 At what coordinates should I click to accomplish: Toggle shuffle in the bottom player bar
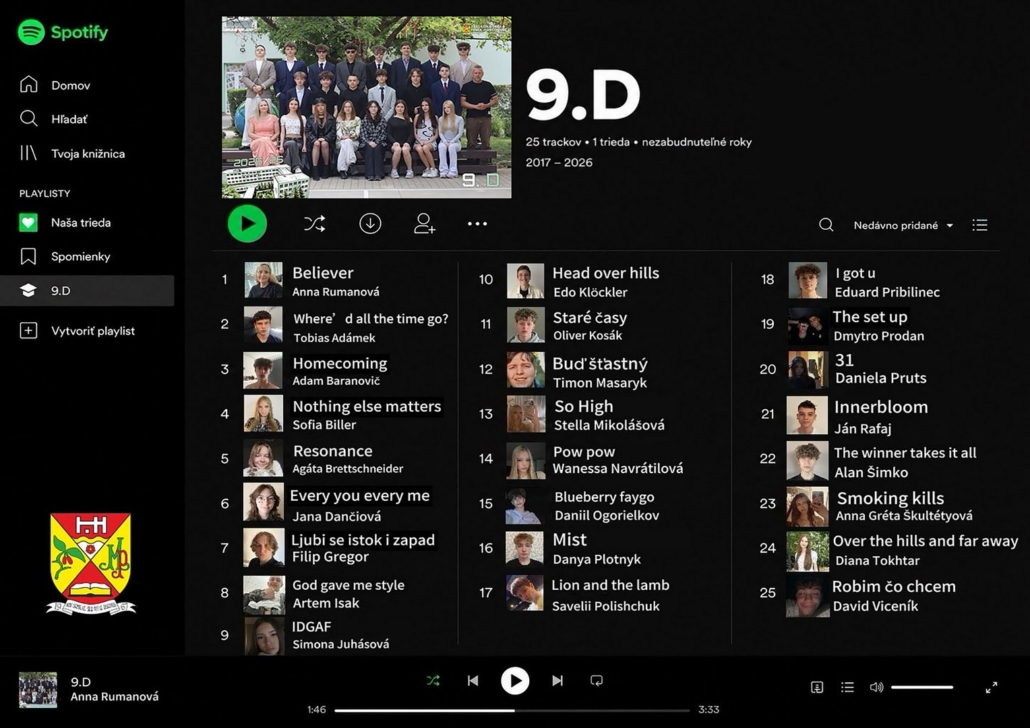433,681
